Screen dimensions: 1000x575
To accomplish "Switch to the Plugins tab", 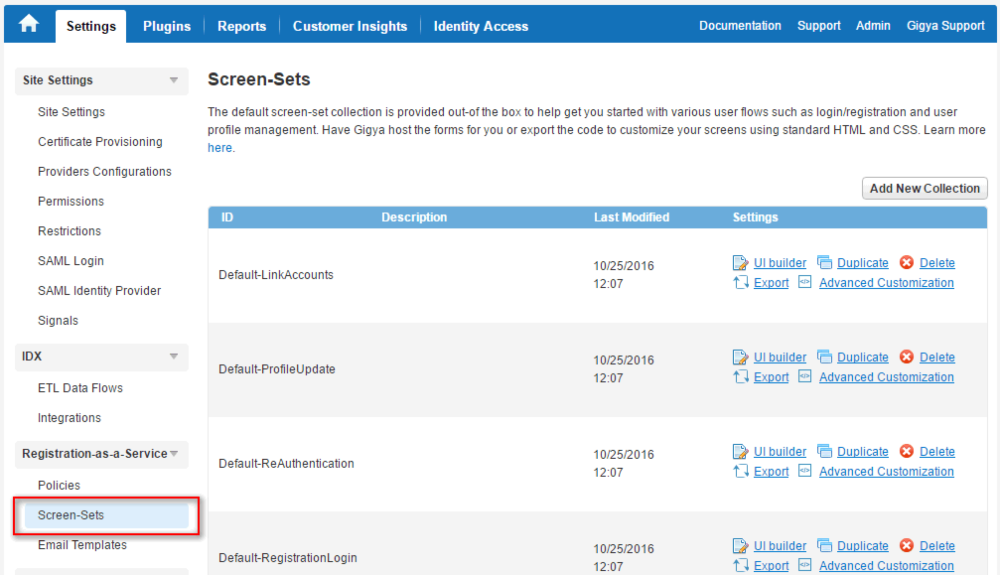I will click(x=166, y=26).
